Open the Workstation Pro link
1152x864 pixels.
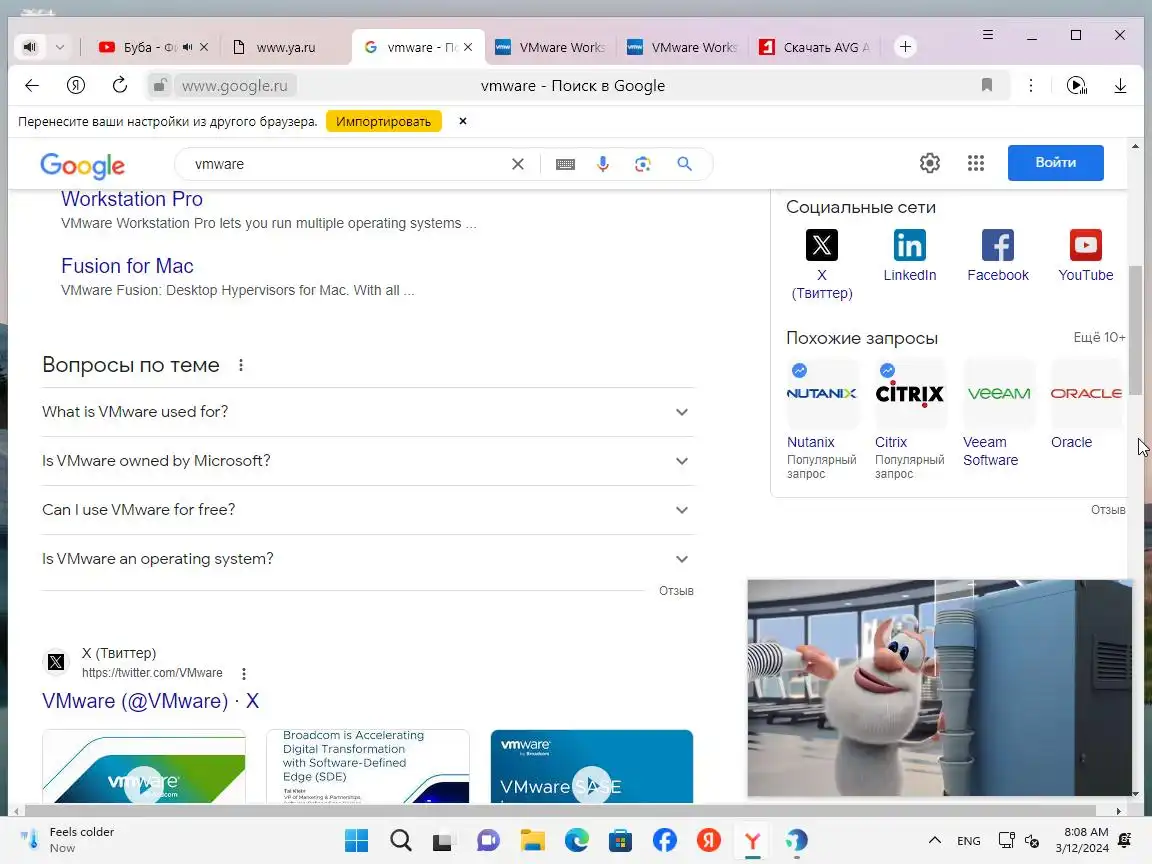132,199
